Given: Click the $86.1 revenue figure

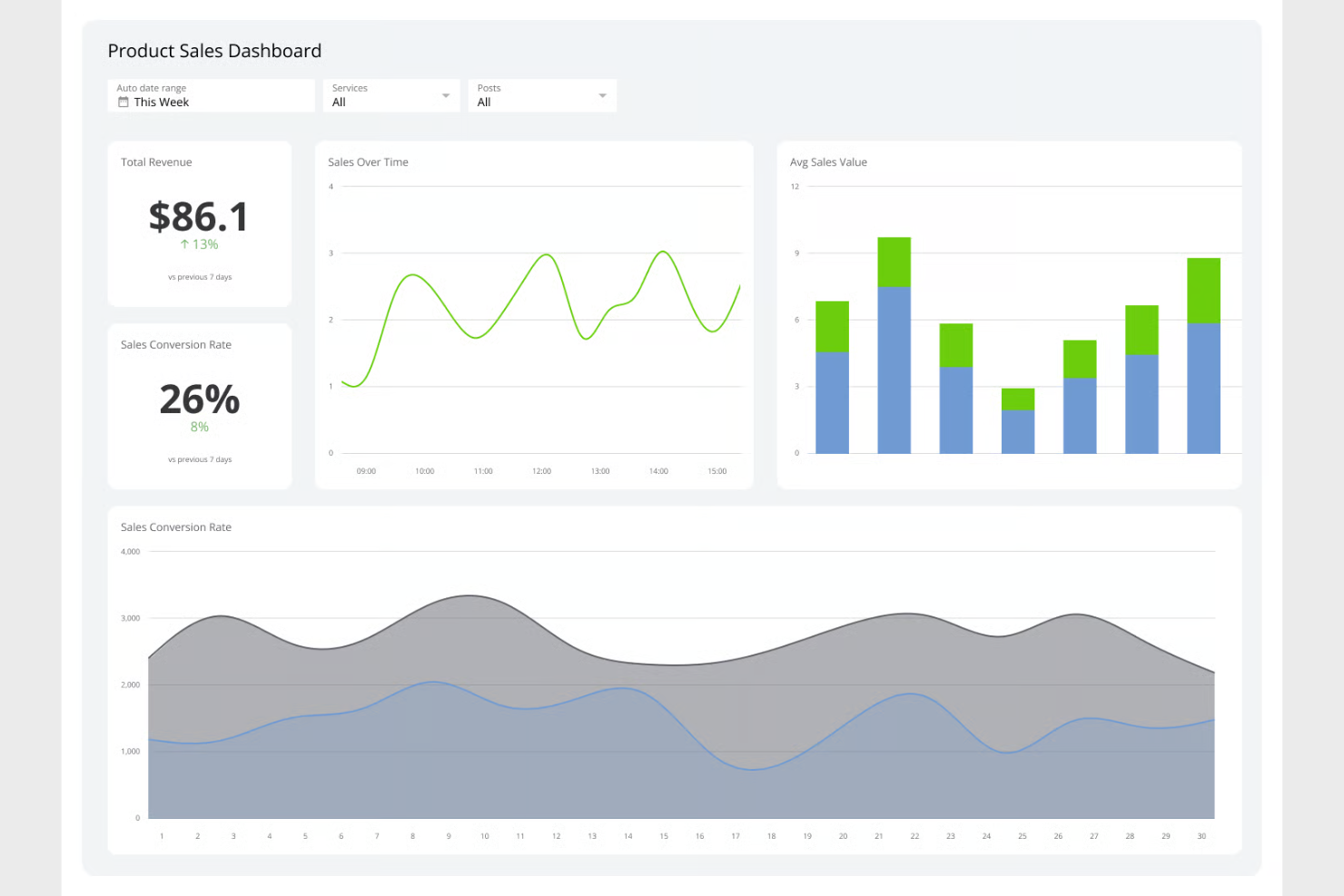Looking at the screenshot, I should coord(199,217).
